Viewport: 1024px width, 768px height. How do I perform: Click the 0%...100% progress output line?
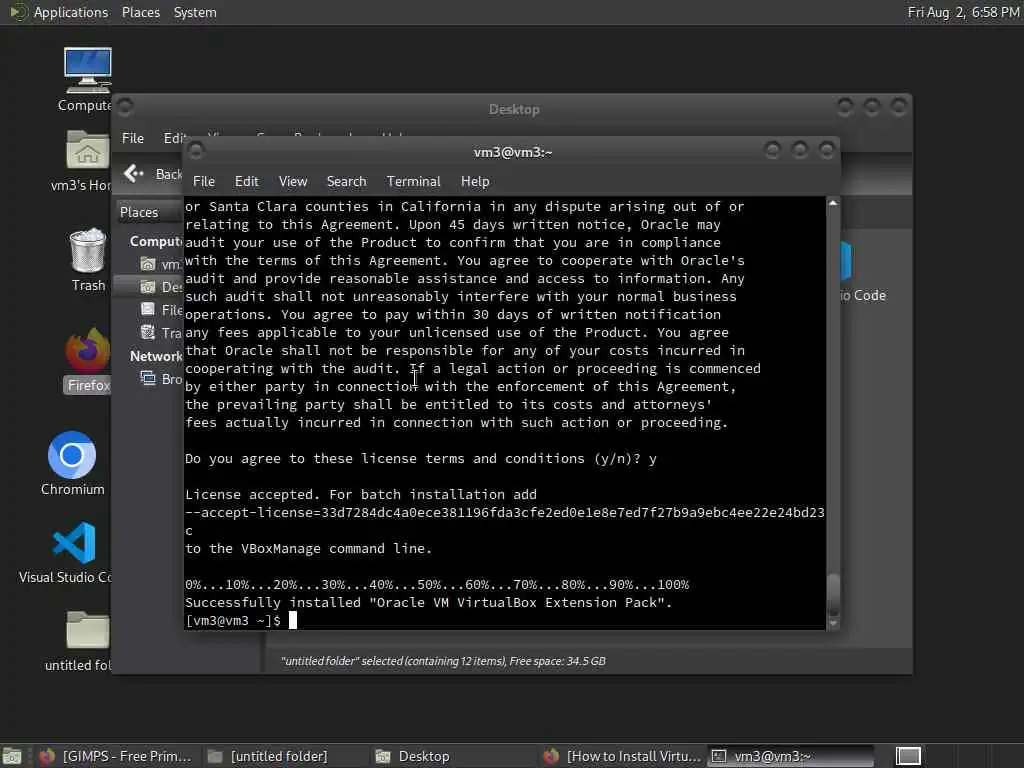(x=437, y=584)
